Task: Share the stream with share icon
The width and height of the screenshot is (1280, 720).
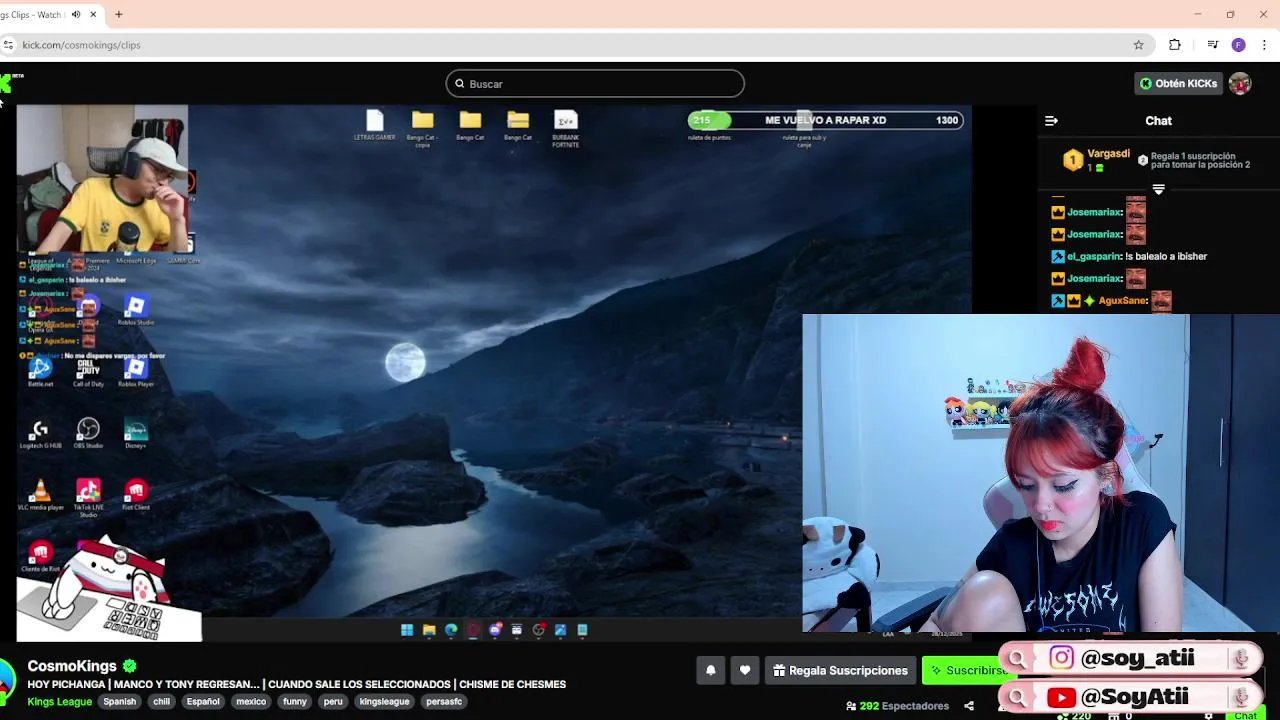Action: pyautogui.click(x=969, y=706)
